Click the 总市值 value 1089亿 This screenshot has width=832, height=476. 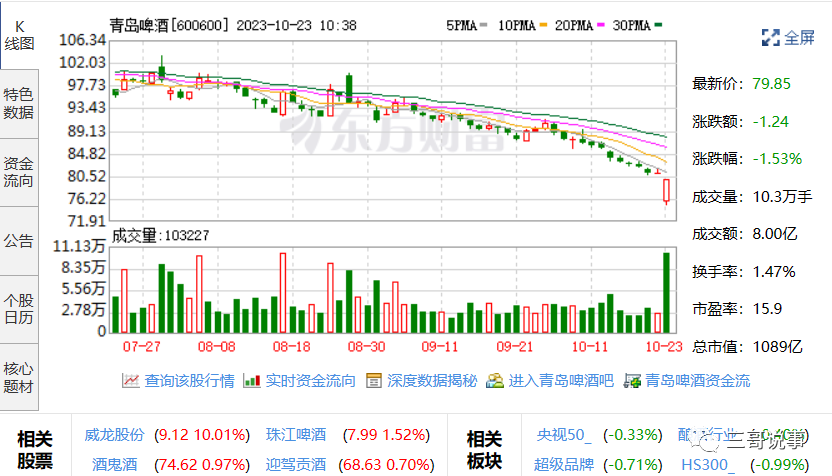tap(777, 347)
